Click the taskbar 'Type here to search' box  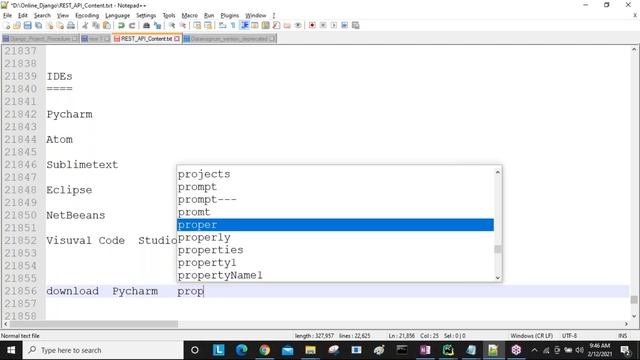pyautogui.click(x=103, y=350)
